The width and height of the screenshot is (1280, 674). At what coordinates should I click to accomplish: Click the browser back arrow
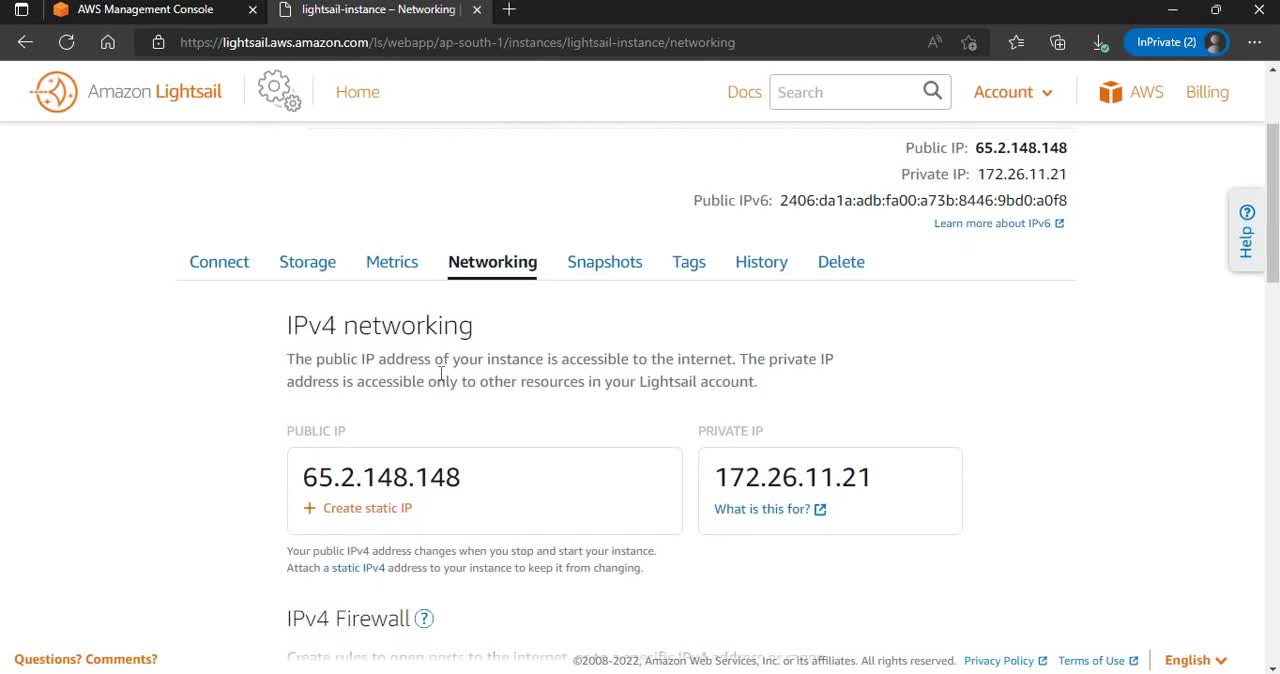click(x=25, y=42)
